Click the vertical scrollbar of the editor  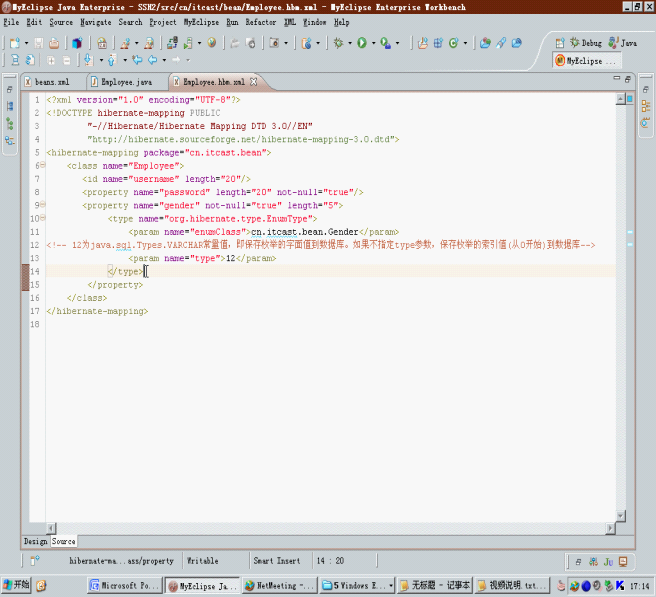click(620, 300)
